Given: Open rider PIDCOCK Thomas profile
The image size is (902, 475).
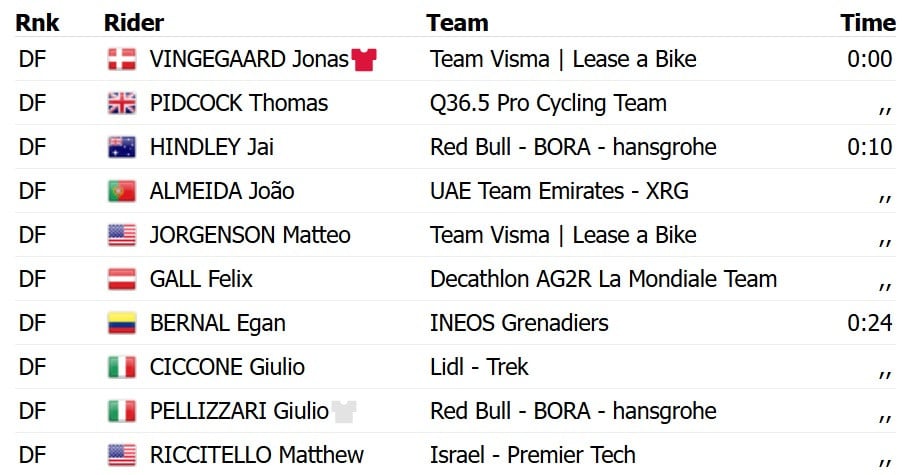Looking at the screenshot, I should pyautogui.click(x=239, y=104).
